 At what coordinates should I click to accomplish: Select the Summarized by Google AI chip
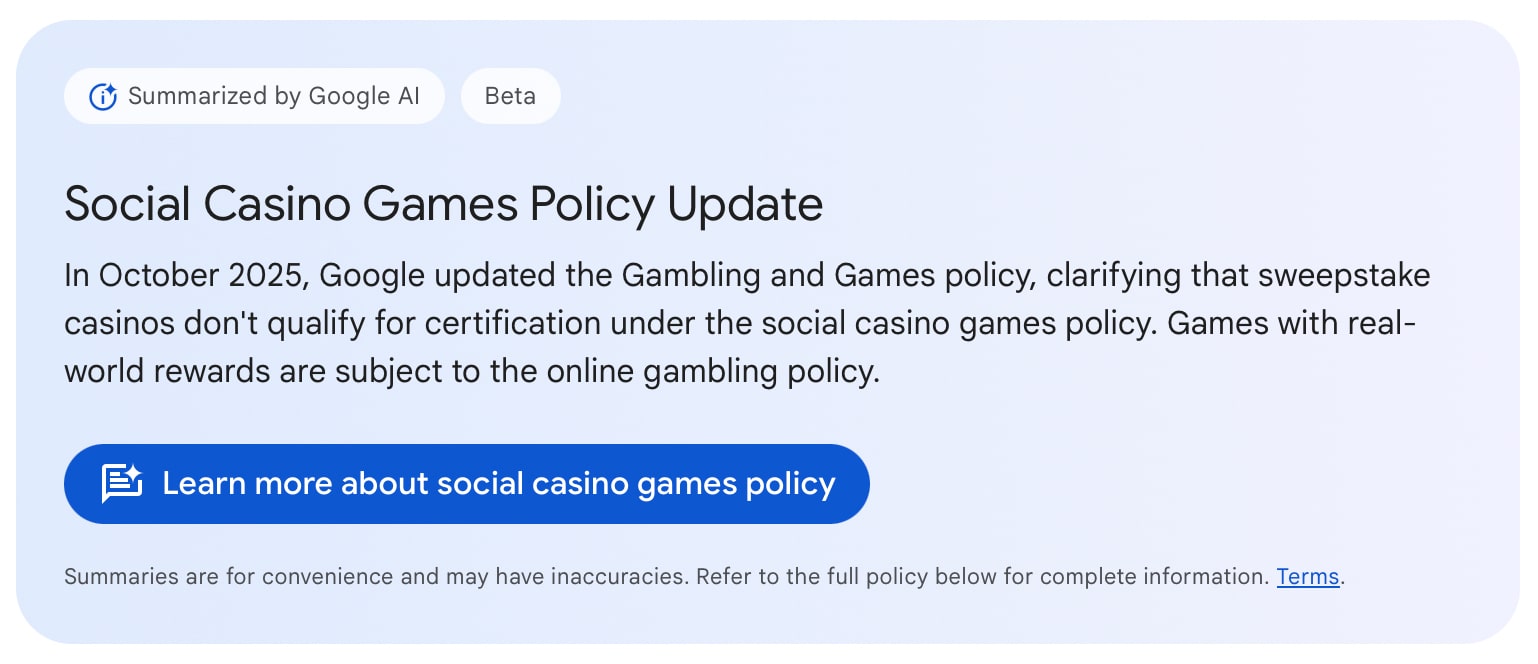(254, 97)
